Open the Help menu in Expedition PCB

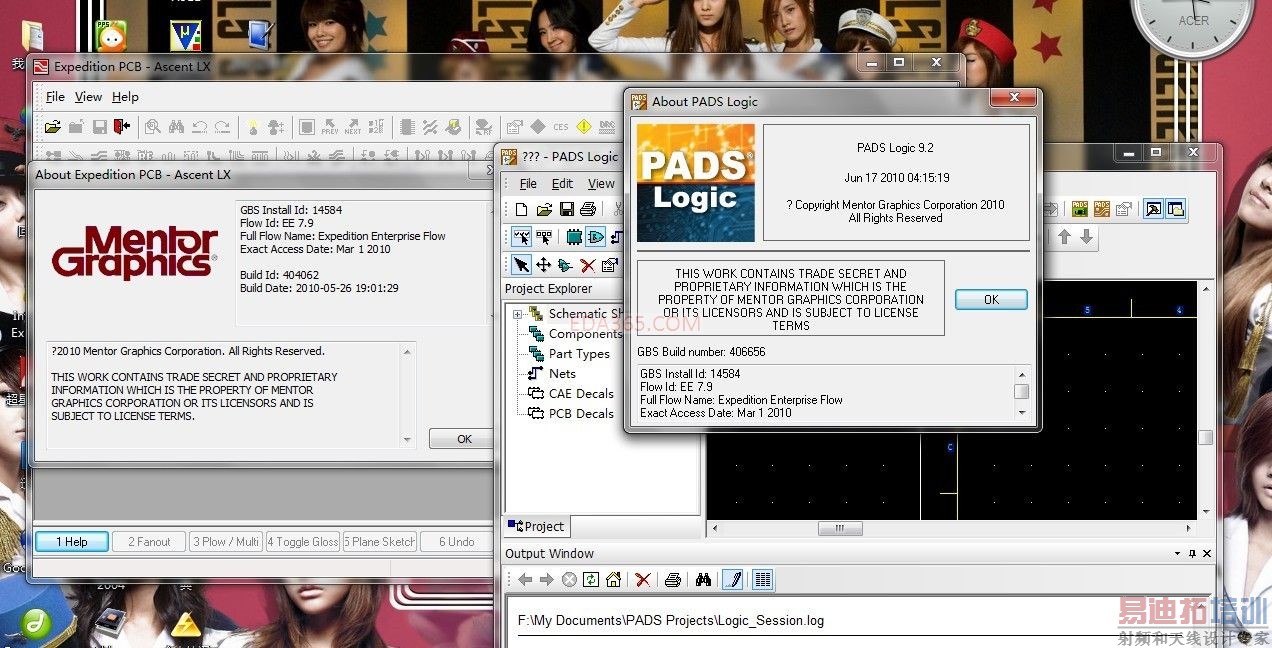pyautogui.click(x=125, y=97)
